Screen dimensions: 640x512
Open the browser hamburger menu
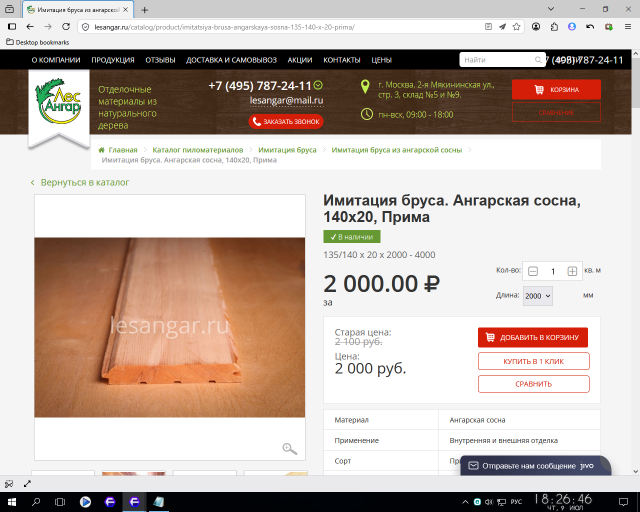pyautogui.click(x=628, y=27)
